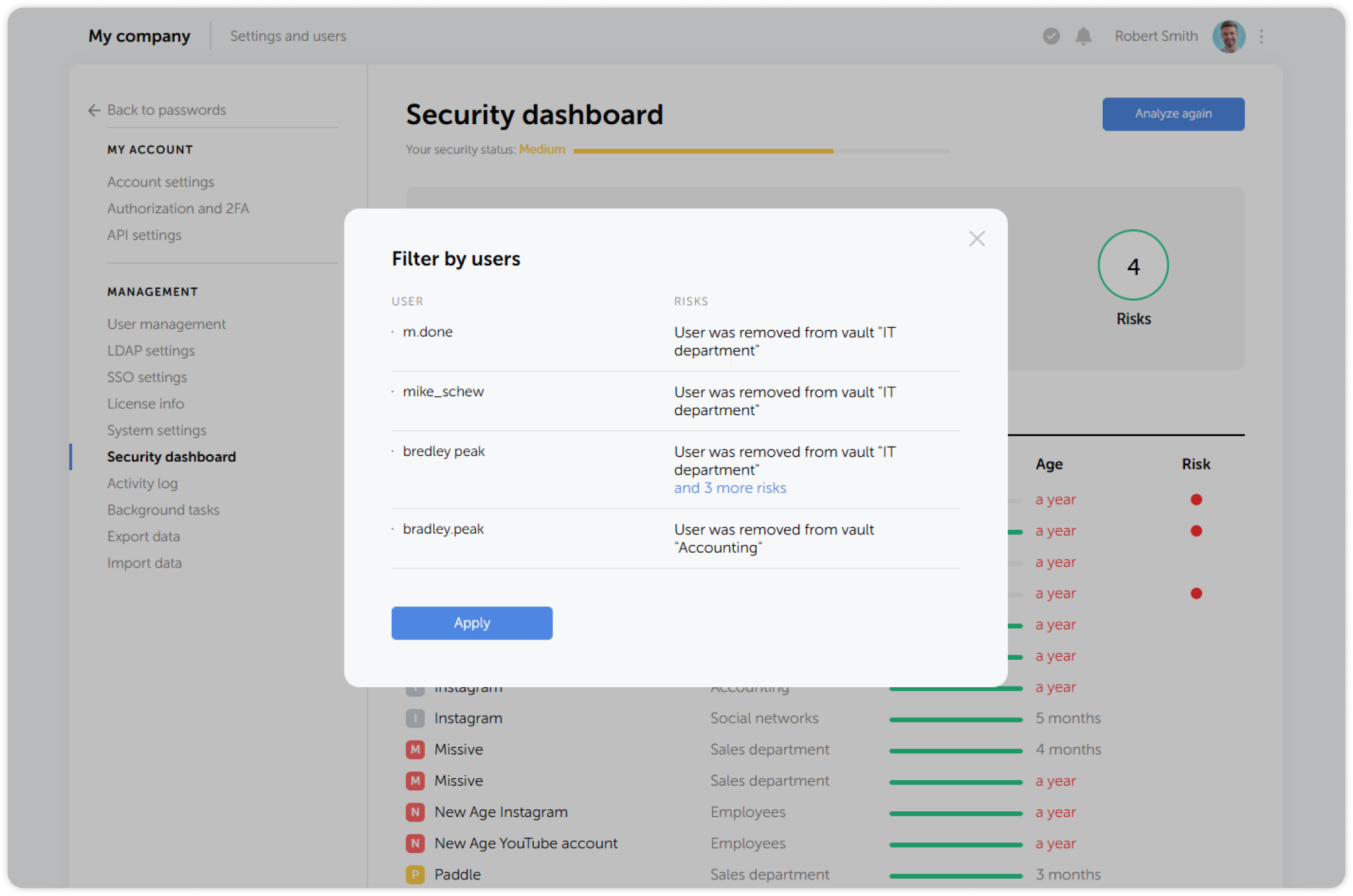The image size is (1353, 896).
Task: Click the Instagram Social networks strength bar
Action: 956,720
